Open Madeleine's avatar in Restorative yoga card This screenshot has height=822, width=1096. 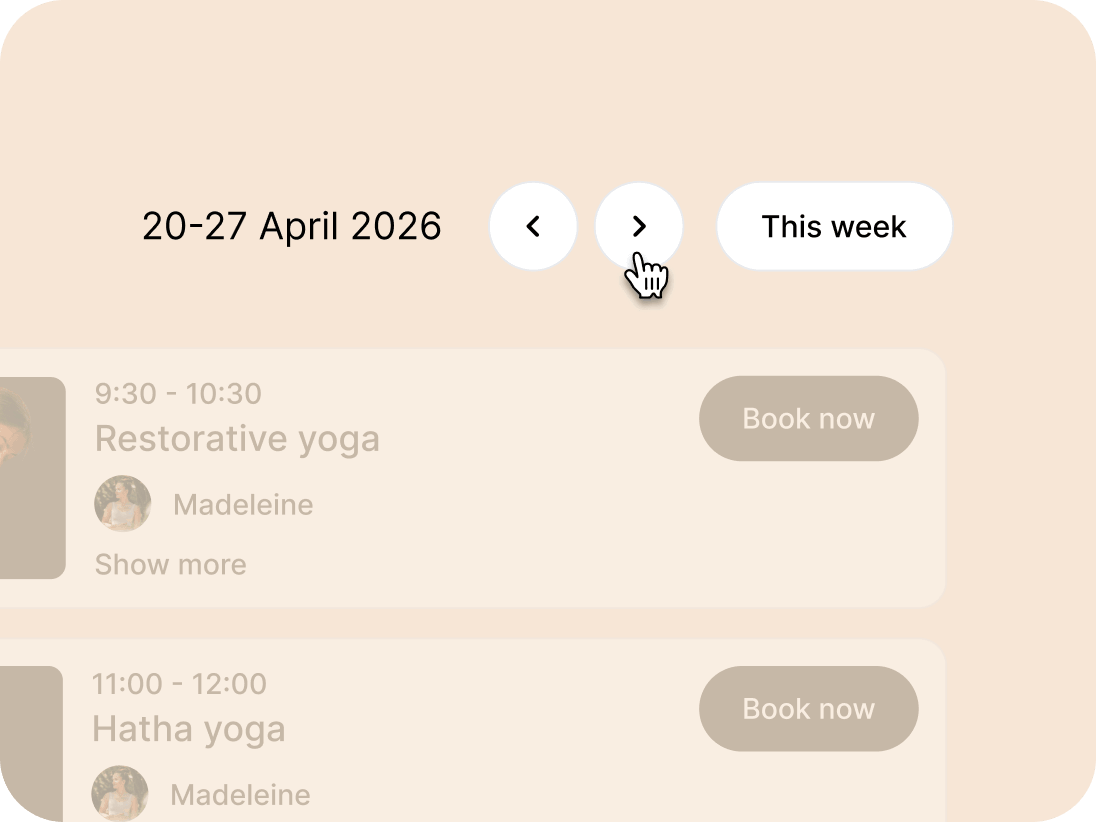(x=122, y=504)
